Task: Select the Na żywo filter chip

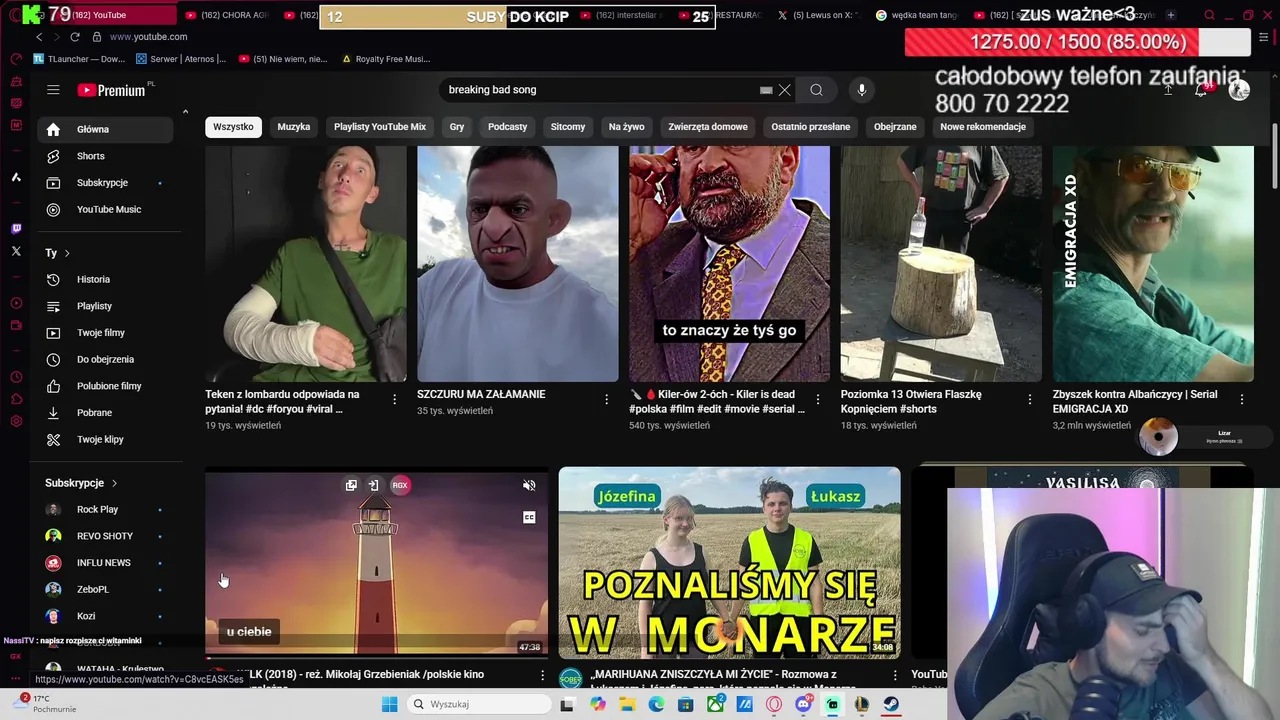Action: [627, 127]
